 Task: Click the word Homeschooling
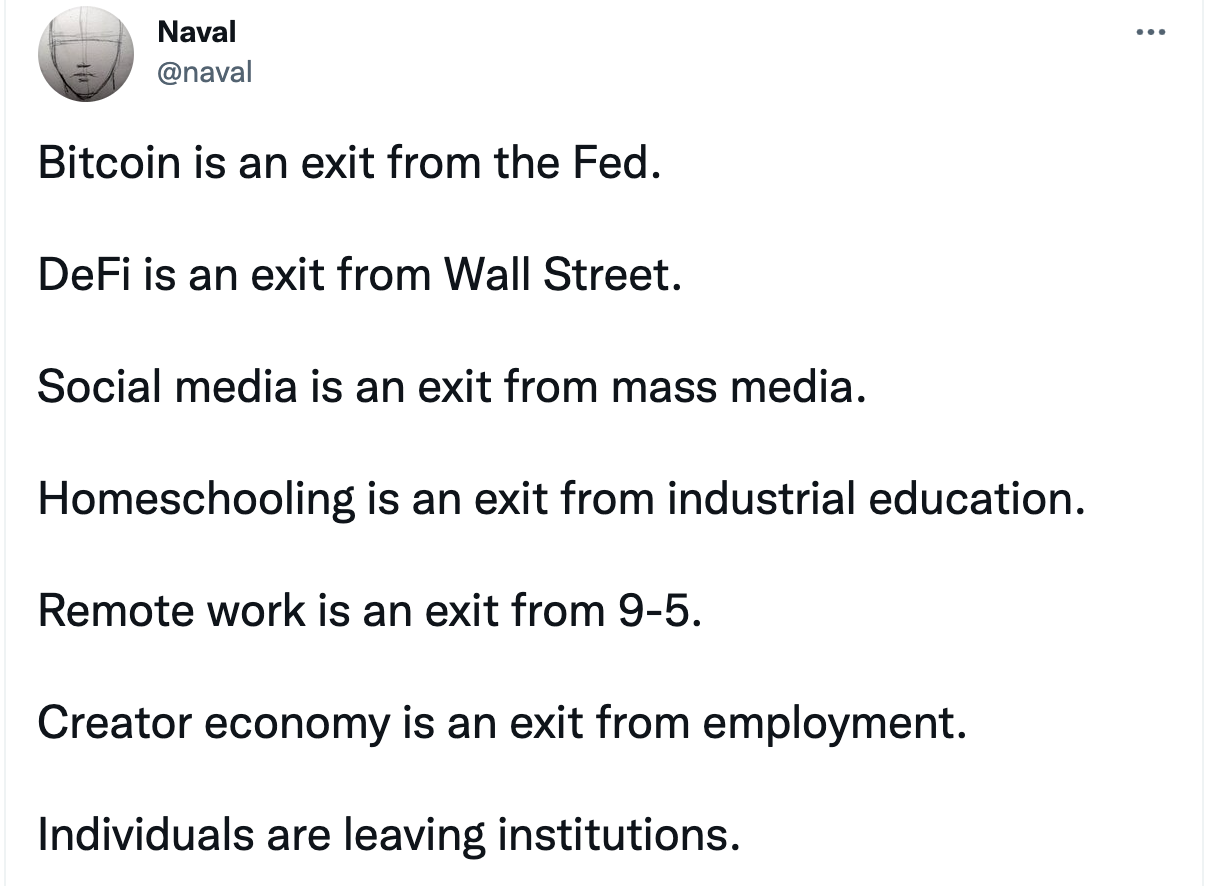click(197, 500)
